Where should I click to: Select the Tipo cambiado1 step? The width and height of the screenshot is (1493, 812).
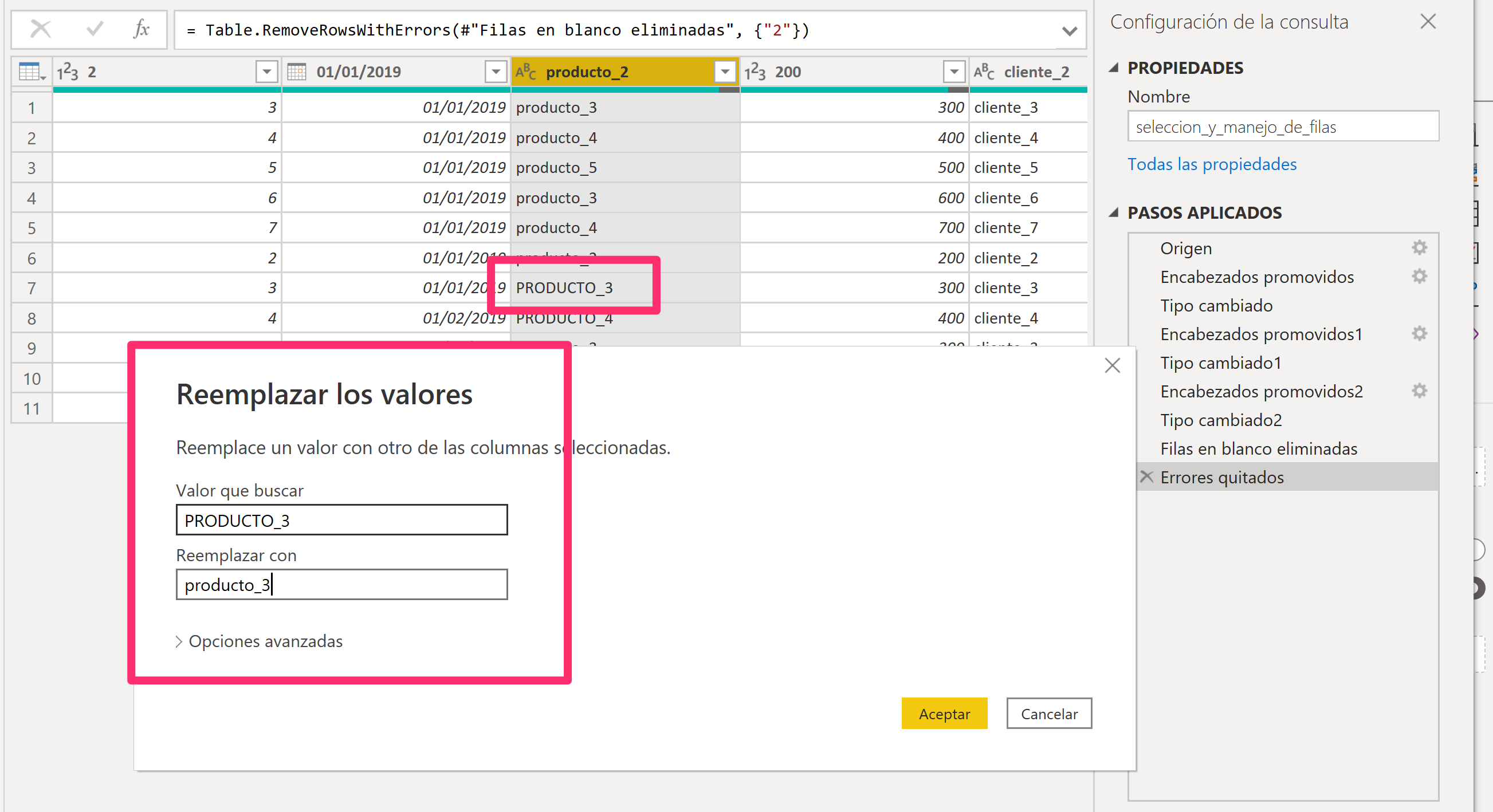[x=1283, y=363]
